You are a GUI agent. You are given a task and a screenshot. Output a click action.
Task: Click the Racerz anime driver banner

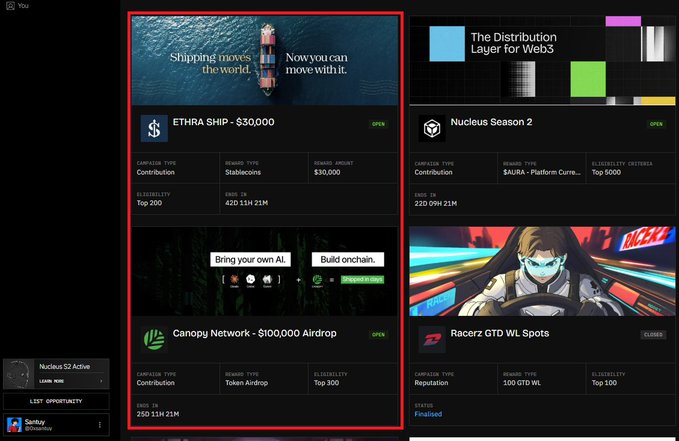[543, 271]
